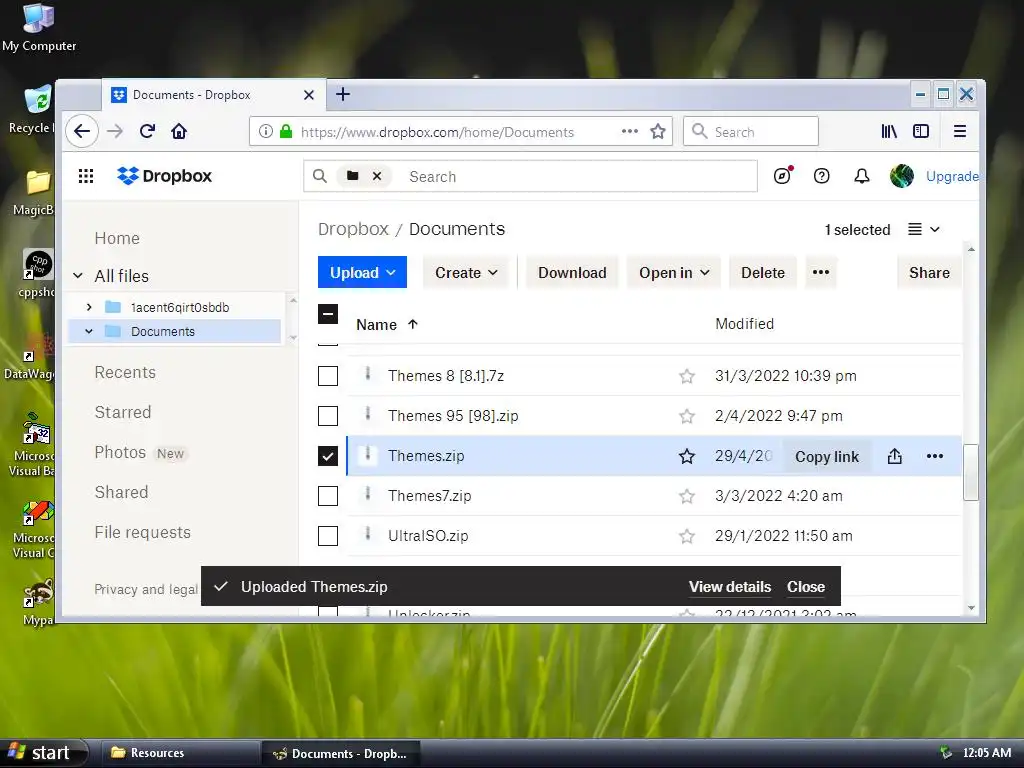Click share icon on Themes.zip row
The image size is (1024, 768).
click(895, 456)
